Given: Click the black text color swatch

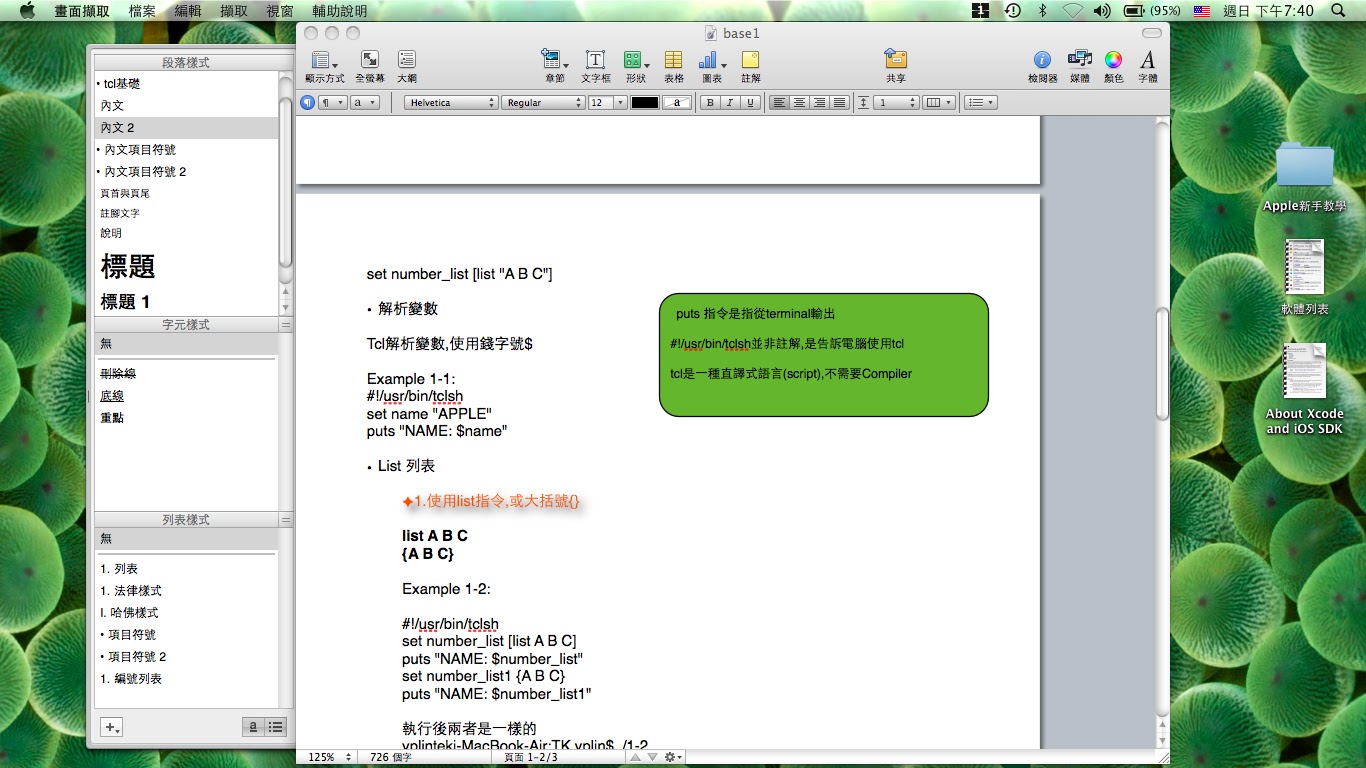Looking at the screenshot, I should click(645, 102).
